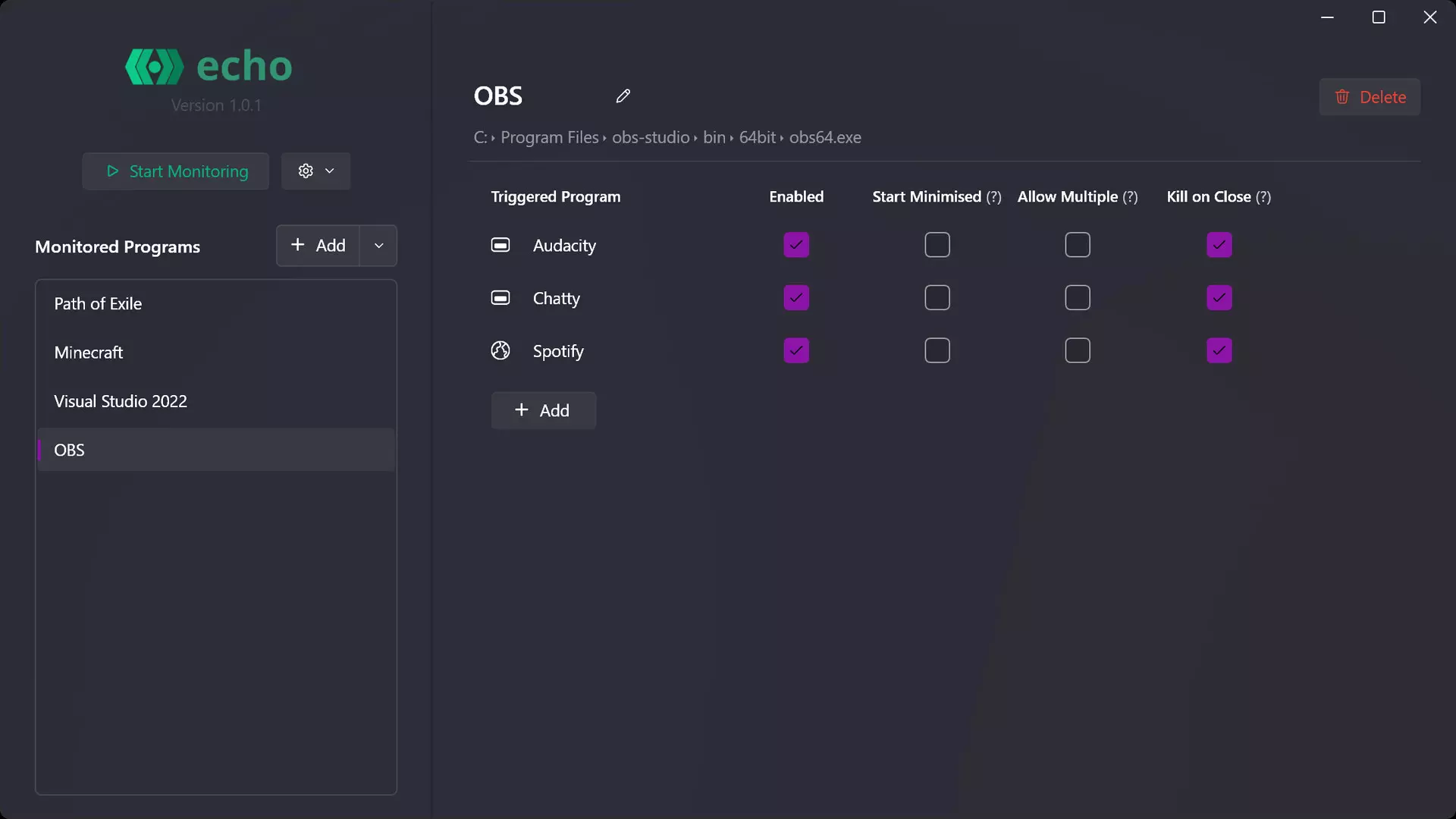Disable the Enabled checkbox for Spotify
Viewport: 1456px width, 819px height.
[x=796, y=350]
